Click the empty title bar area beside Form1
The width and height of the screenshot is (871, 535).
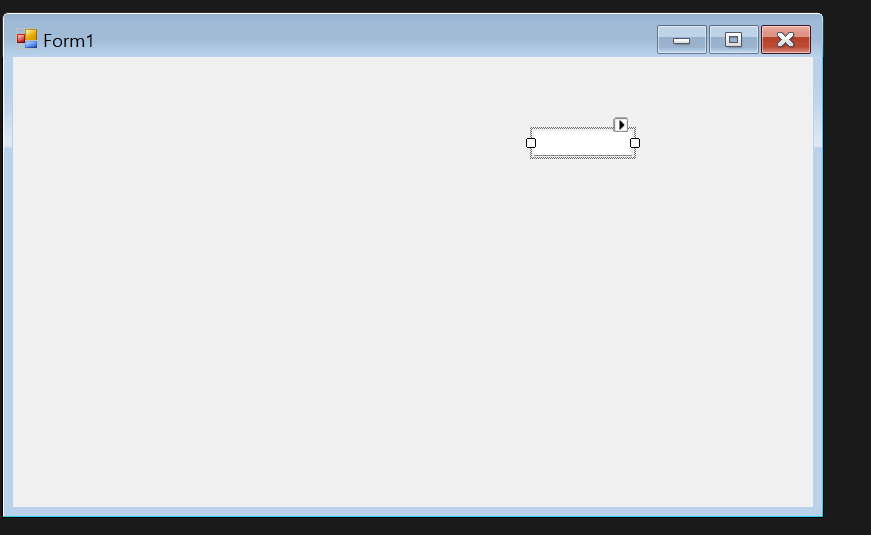[372, 39]
